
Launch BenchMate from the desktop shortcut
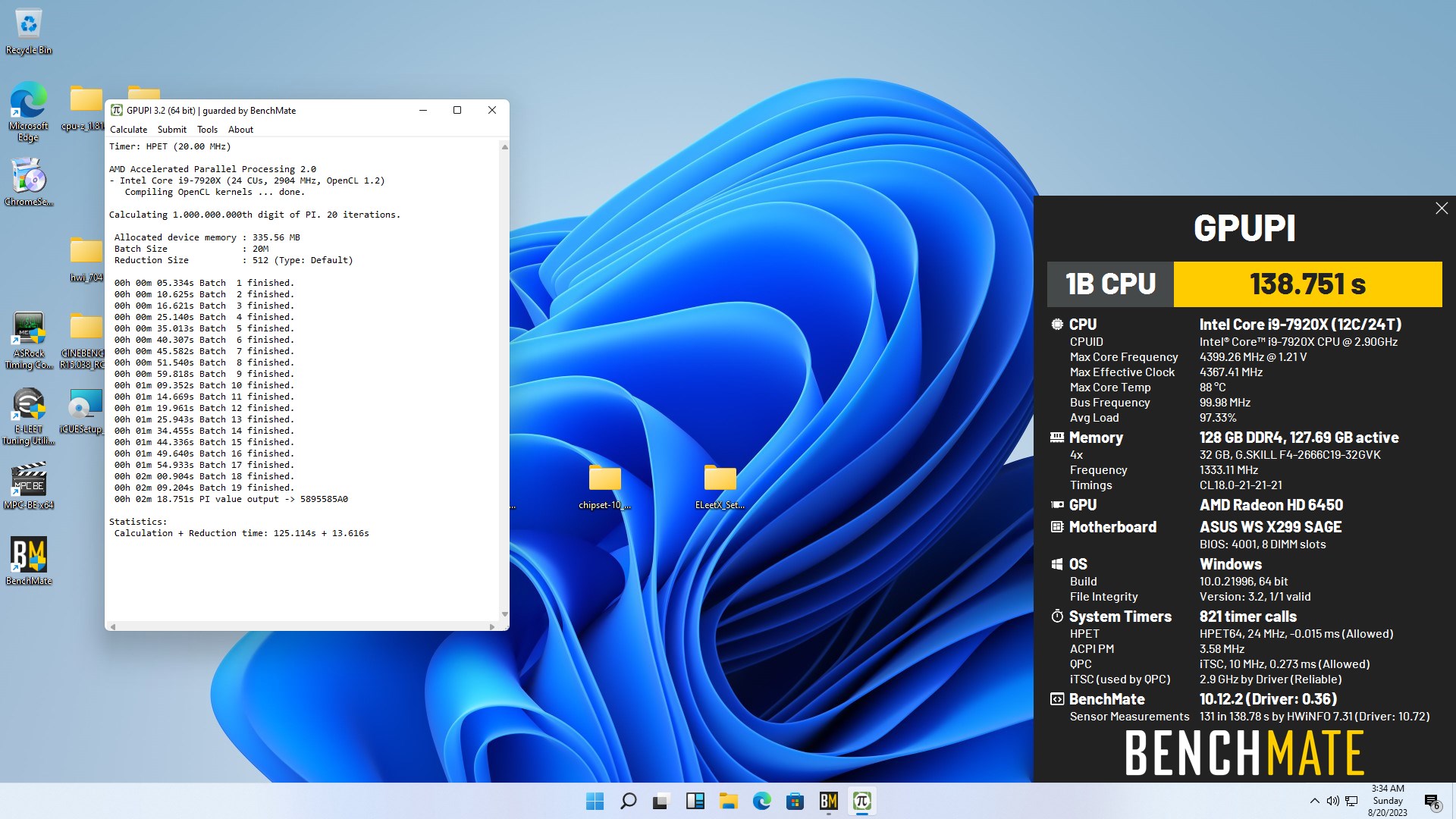point(29,561)
